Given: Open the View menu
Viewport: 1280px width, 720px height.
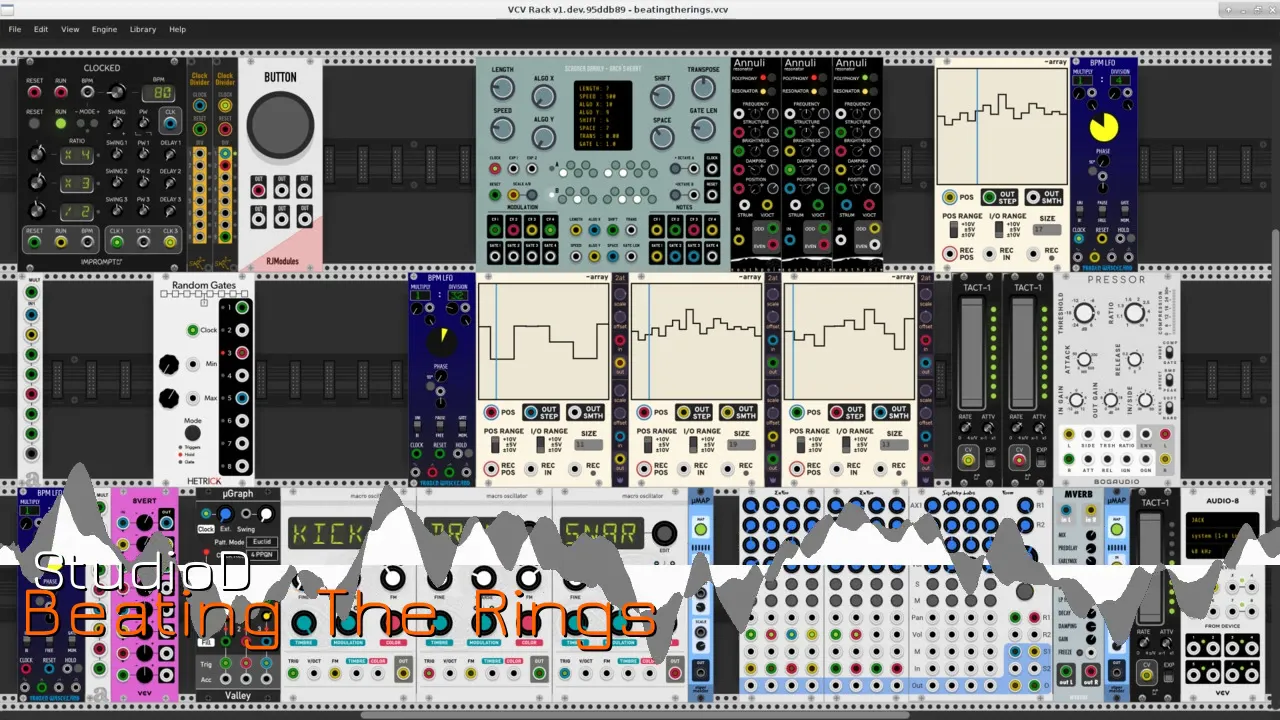Looking at the screenshot, I should (x=70, y=29).
